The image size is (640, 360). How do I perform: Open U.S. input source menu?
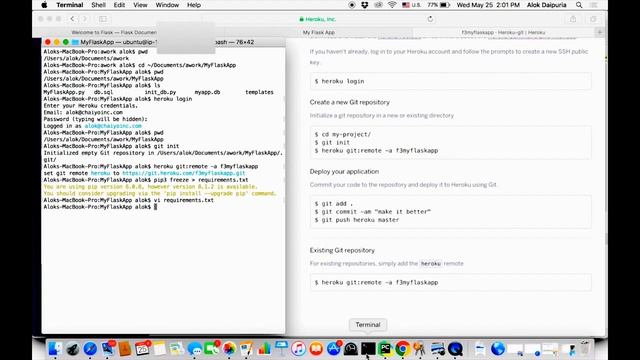(x=411, y=5)
